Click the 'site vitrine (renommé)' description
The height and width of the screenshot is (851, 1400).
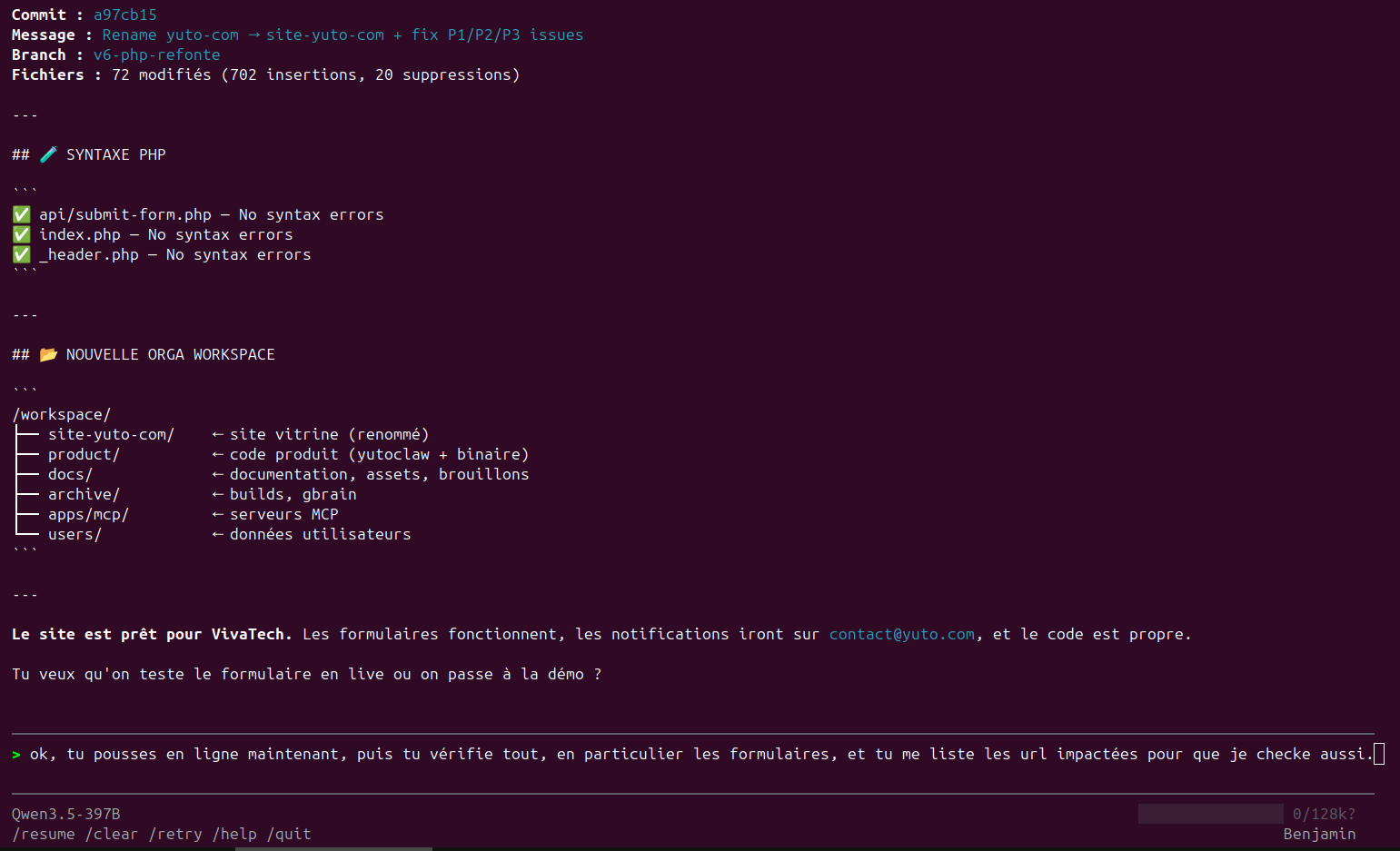pos(329,434)
